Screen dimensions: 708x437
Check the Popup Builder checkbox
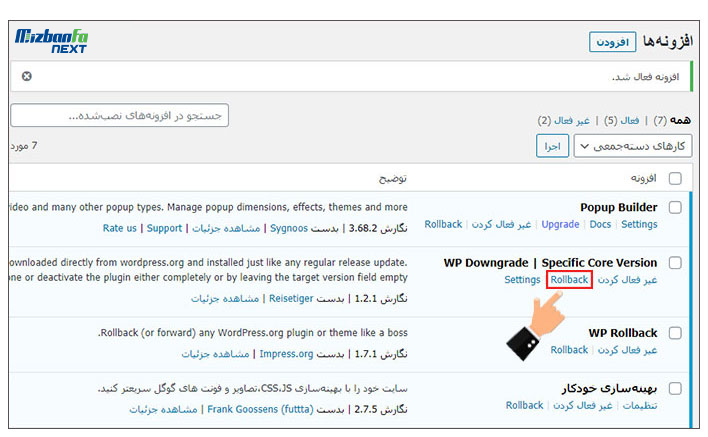675,208
